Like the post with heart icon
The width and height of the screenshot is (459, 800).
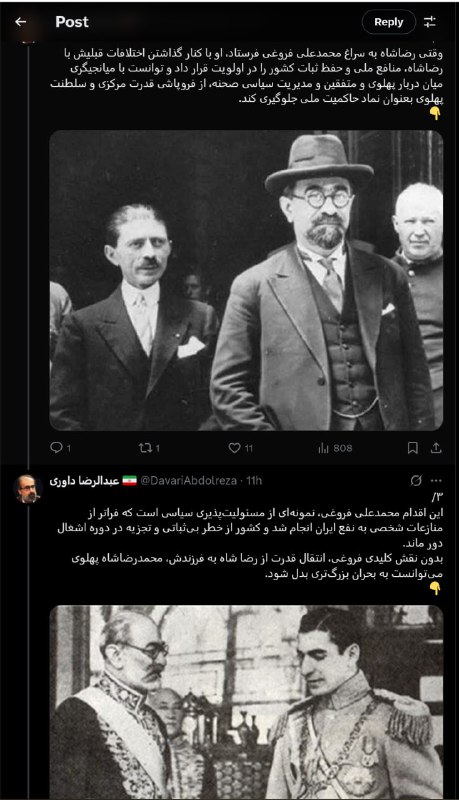[x=240, y=448]
